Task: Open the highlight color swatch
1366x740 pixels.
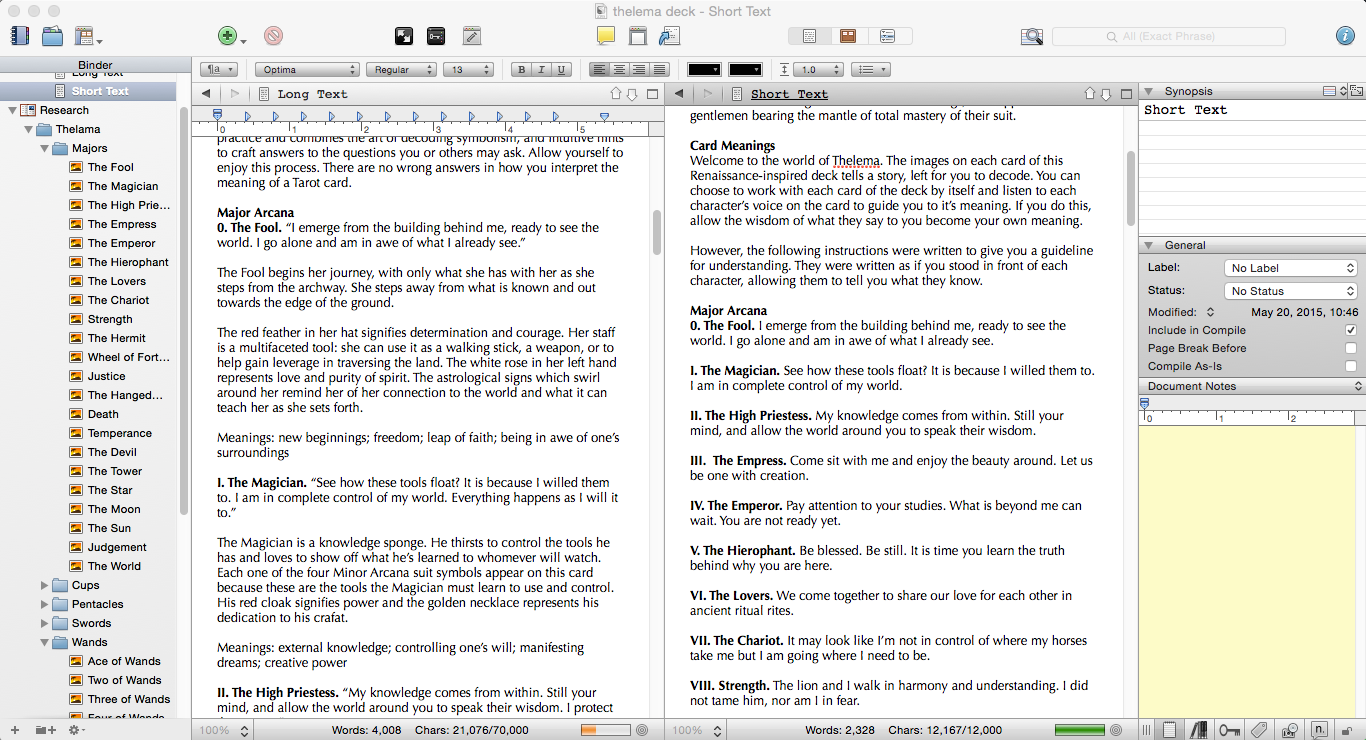Action: (x=746, y=70)
